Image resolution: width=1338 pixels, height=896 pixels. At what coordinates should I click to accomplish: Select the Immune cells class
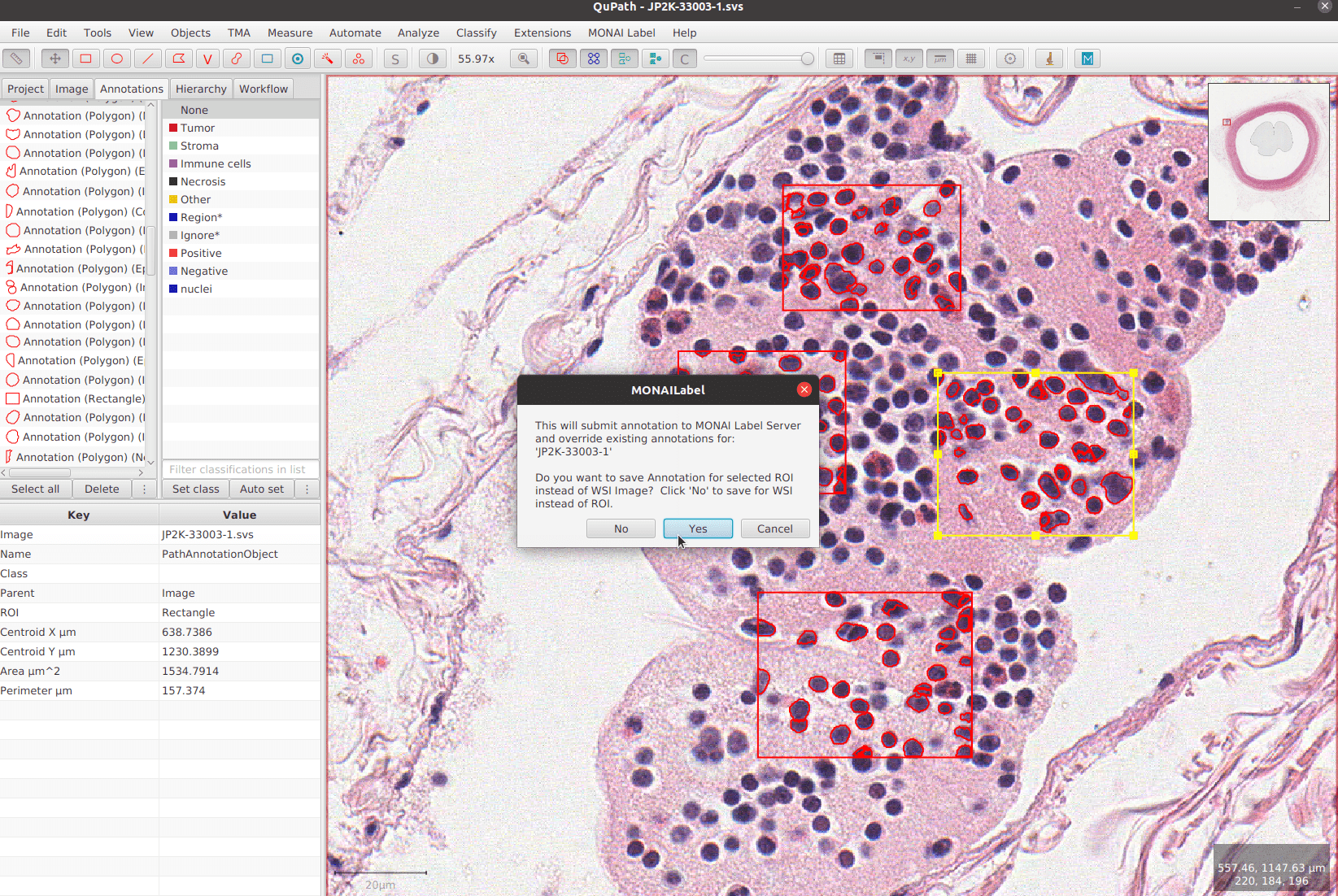pos(241,163)
